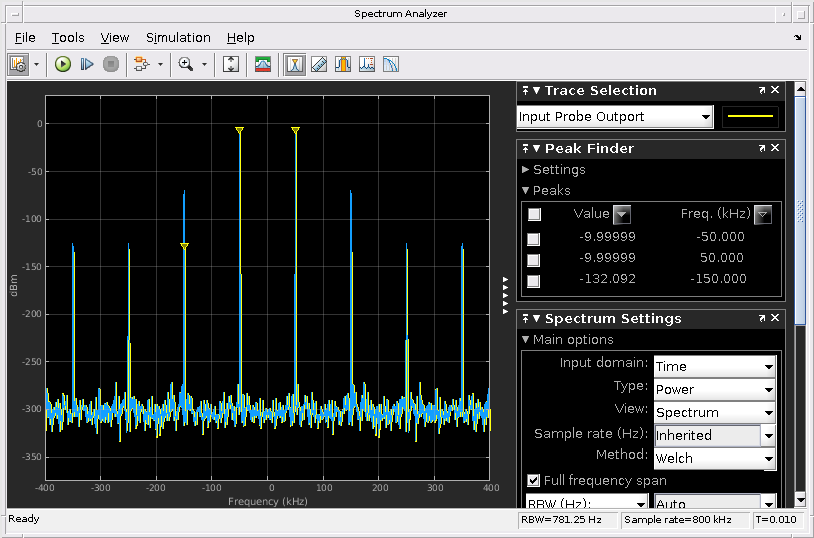Open the Input Probe Outport trace dropdown
814x538 pixels.
coord(615,117)
